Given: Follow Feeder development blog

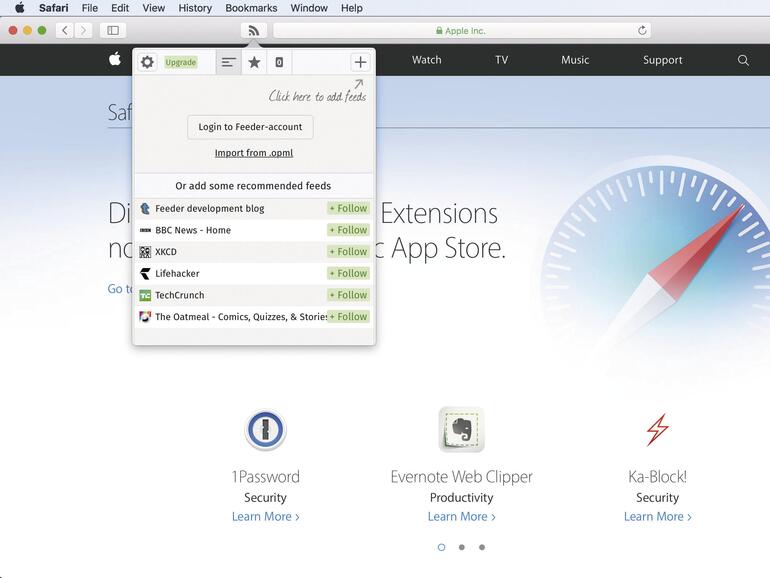Looking at the screenshot, I should [348, 208].
